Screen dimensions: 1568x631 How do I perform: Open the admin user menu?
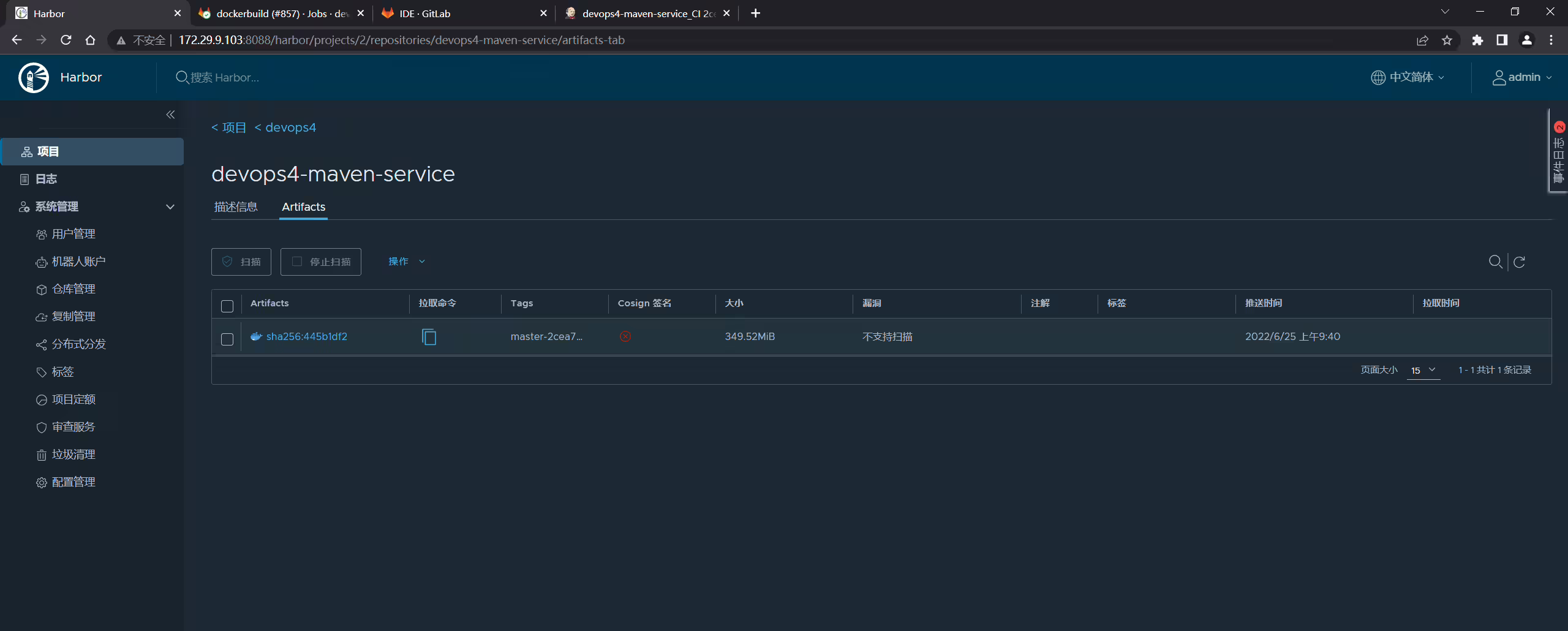click(1522, 77)
